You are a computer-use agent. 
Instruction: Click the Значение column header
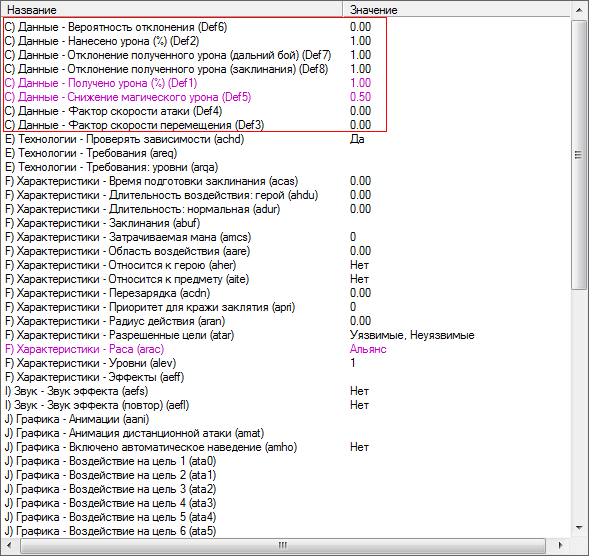(457, 9)
